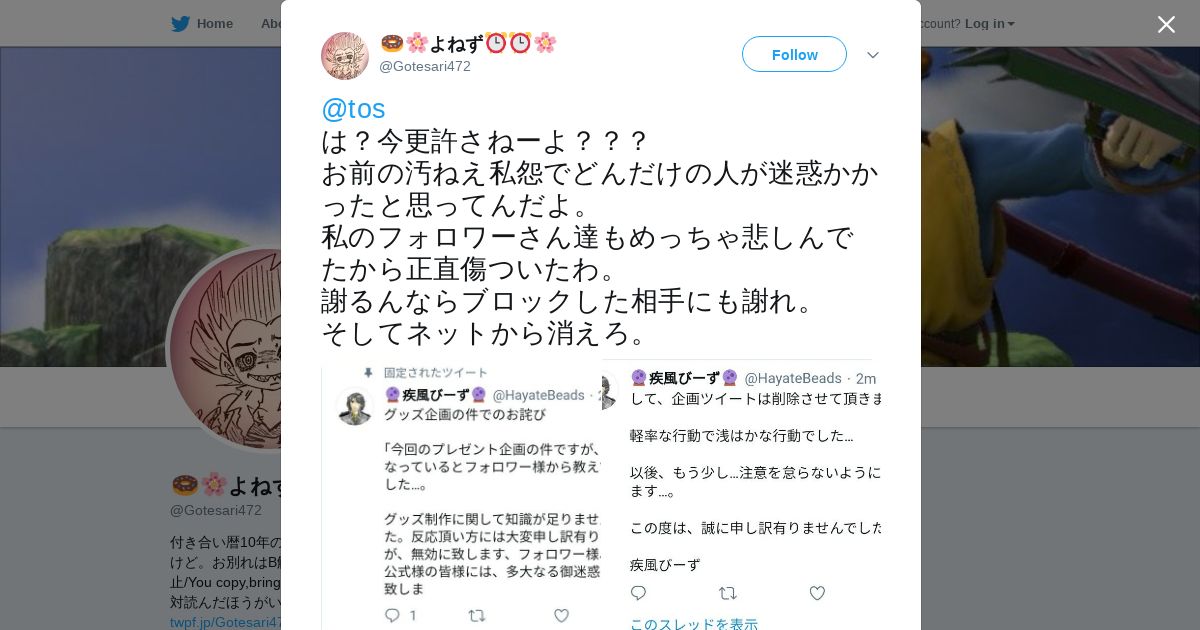This screenshot has width=1200, height=630.
Task: Open the twpf.jp profile link
Action: pyautogui.click(x=226, y=622)
